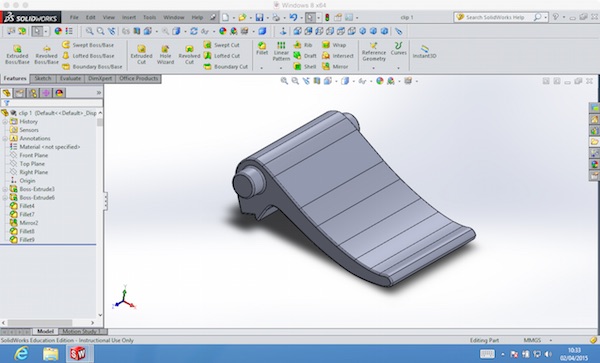
Task: Expand the Boss-Extrude3 feature node
Action: click(x=5, y=189)
